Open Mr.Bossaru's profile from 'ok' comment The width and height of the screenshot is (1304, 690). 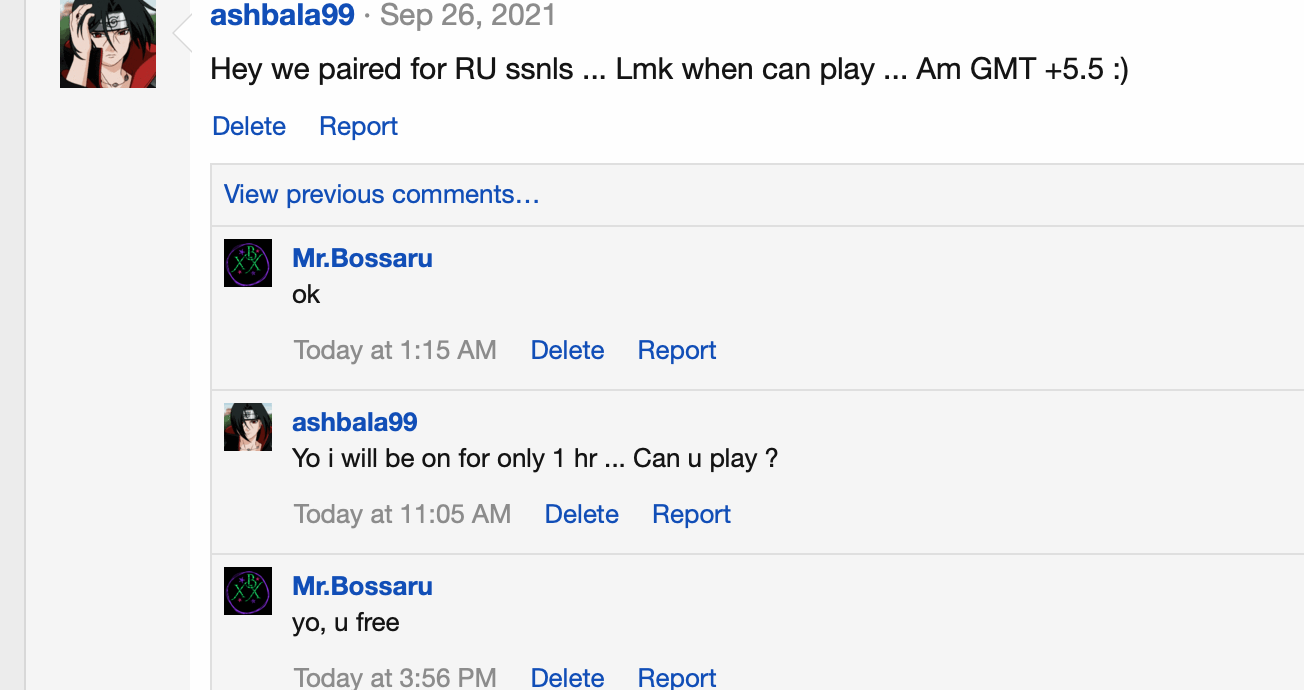[x=362, y=258]
